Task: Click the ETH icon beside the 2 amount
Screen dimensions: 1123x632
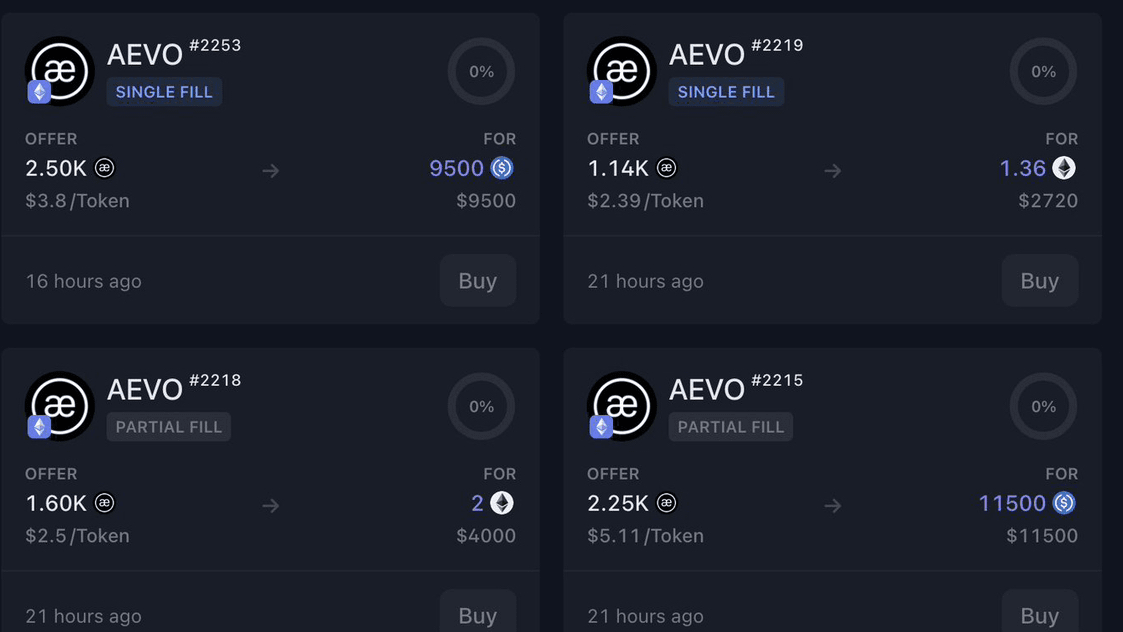Action: tap(501, 503)
